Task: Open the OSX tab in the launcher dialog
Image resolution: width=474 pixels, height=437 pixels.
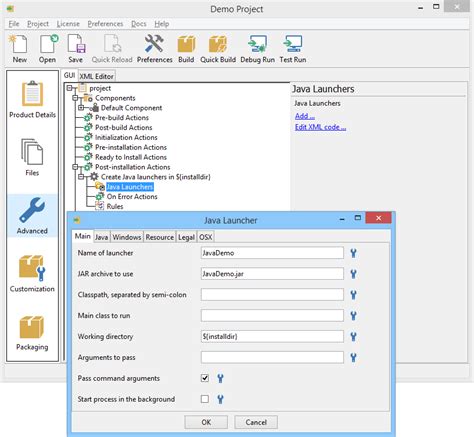Action: 206,237
